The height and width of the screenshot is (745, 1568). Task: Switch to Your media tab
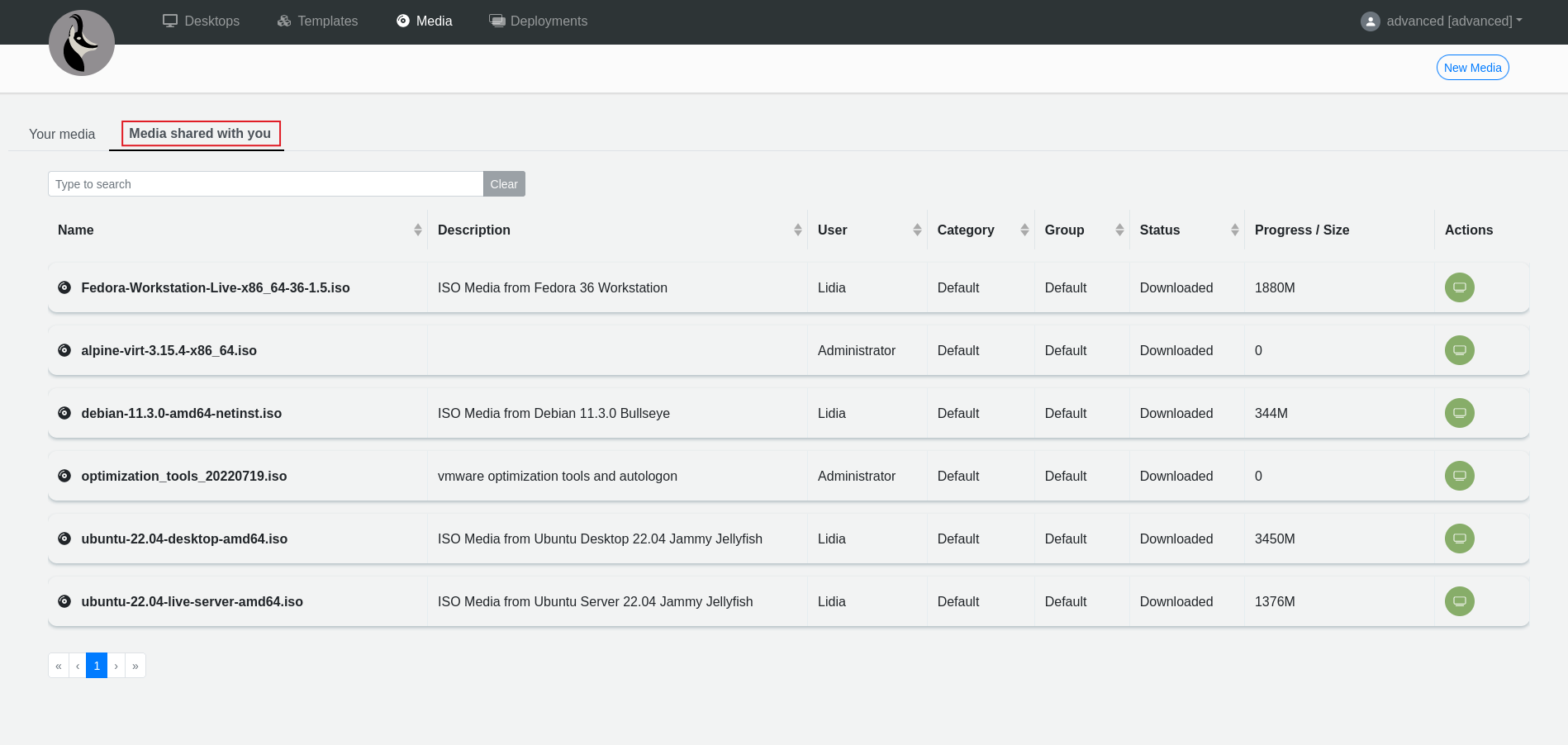62,134
